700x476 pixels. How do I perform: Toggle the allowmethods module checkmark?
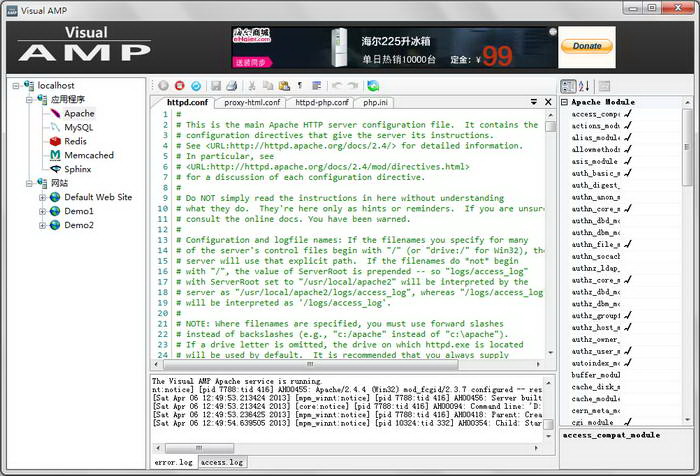pos(628,149)
